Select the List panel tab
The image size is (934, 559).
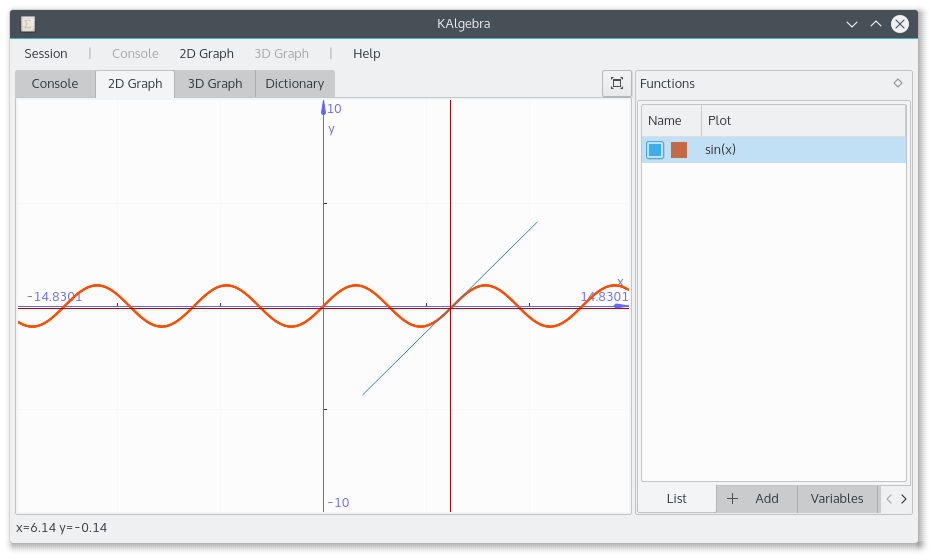[x=676, y=499]
